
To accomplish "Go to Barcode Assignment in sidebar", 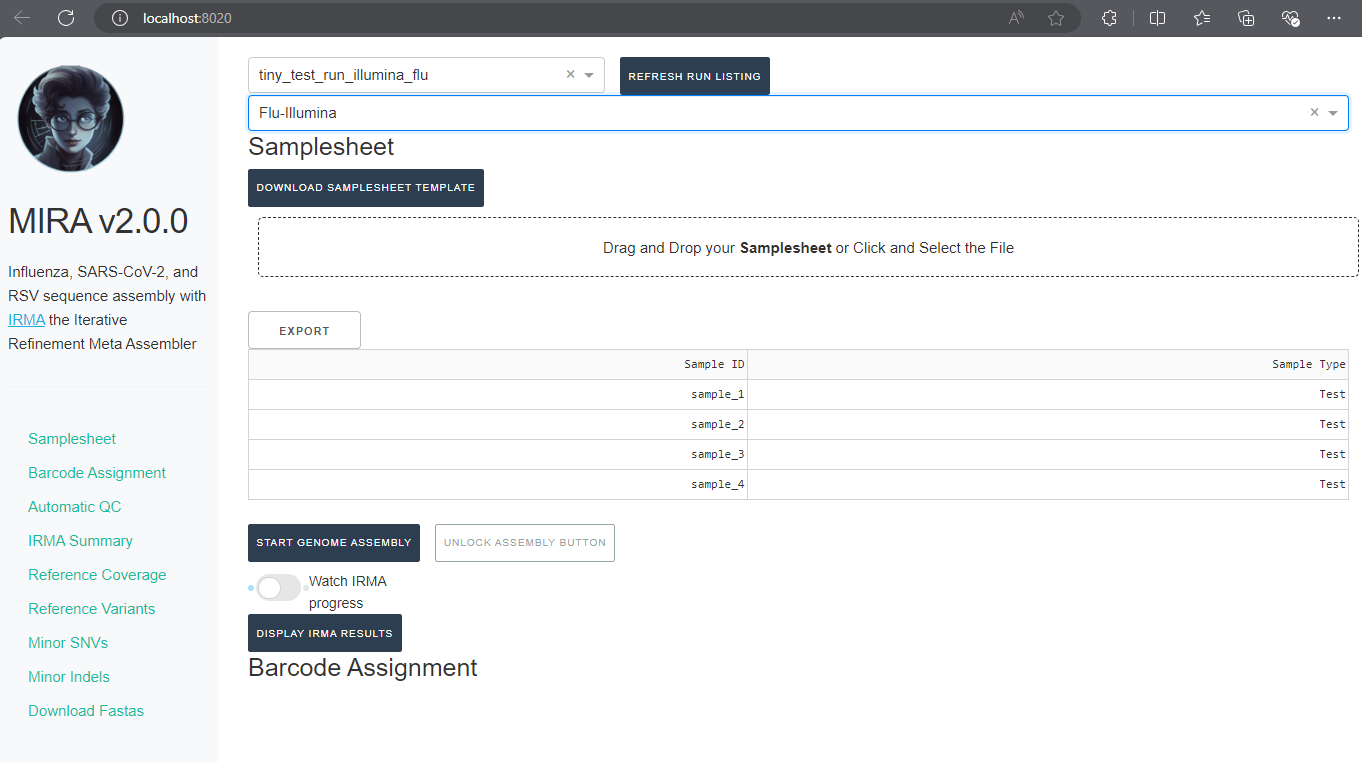I will pos(97,473).
